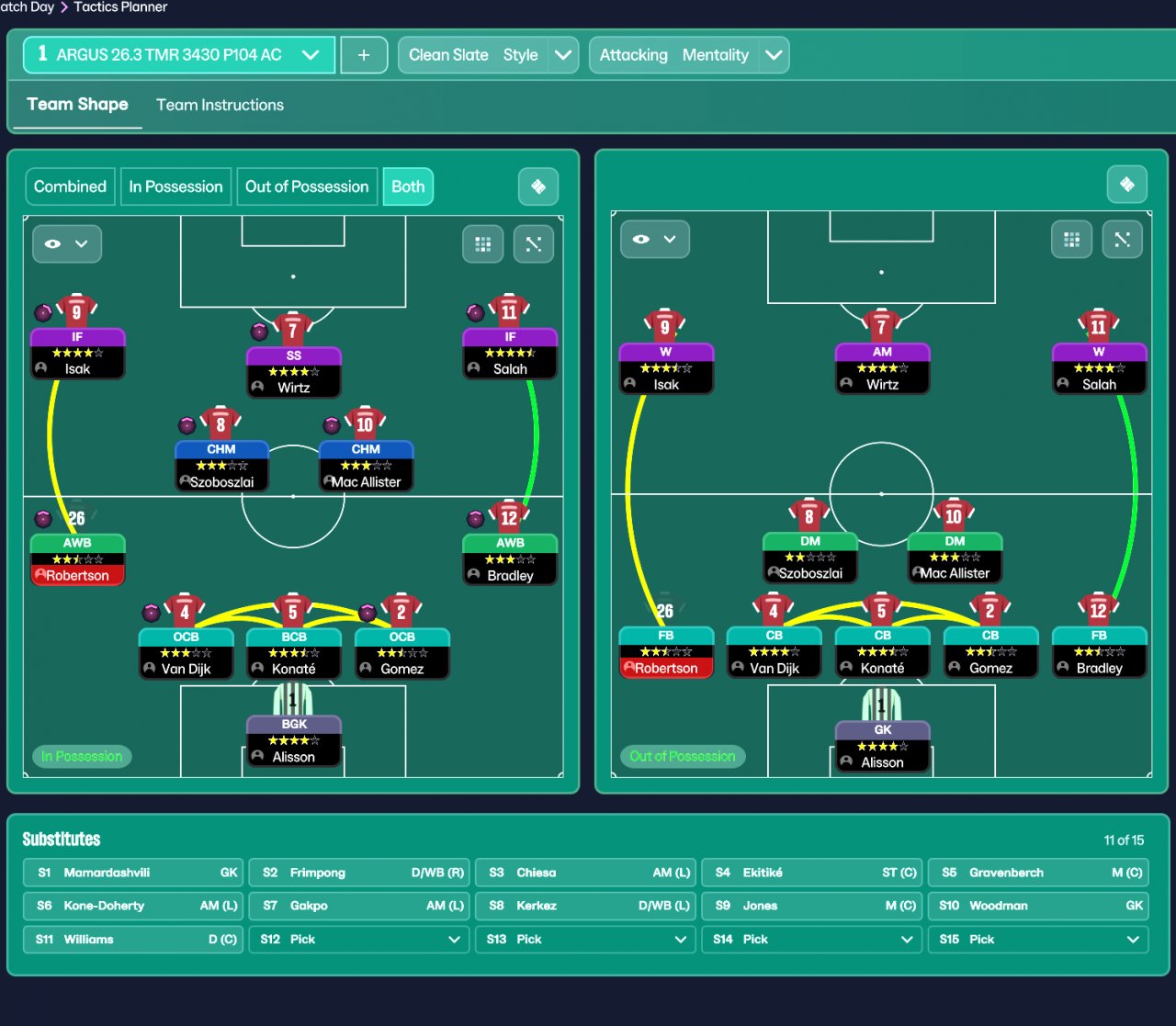Switch pitch view to Out of Possession only
Viewport: 1176px width, 1026px height.
307,186
